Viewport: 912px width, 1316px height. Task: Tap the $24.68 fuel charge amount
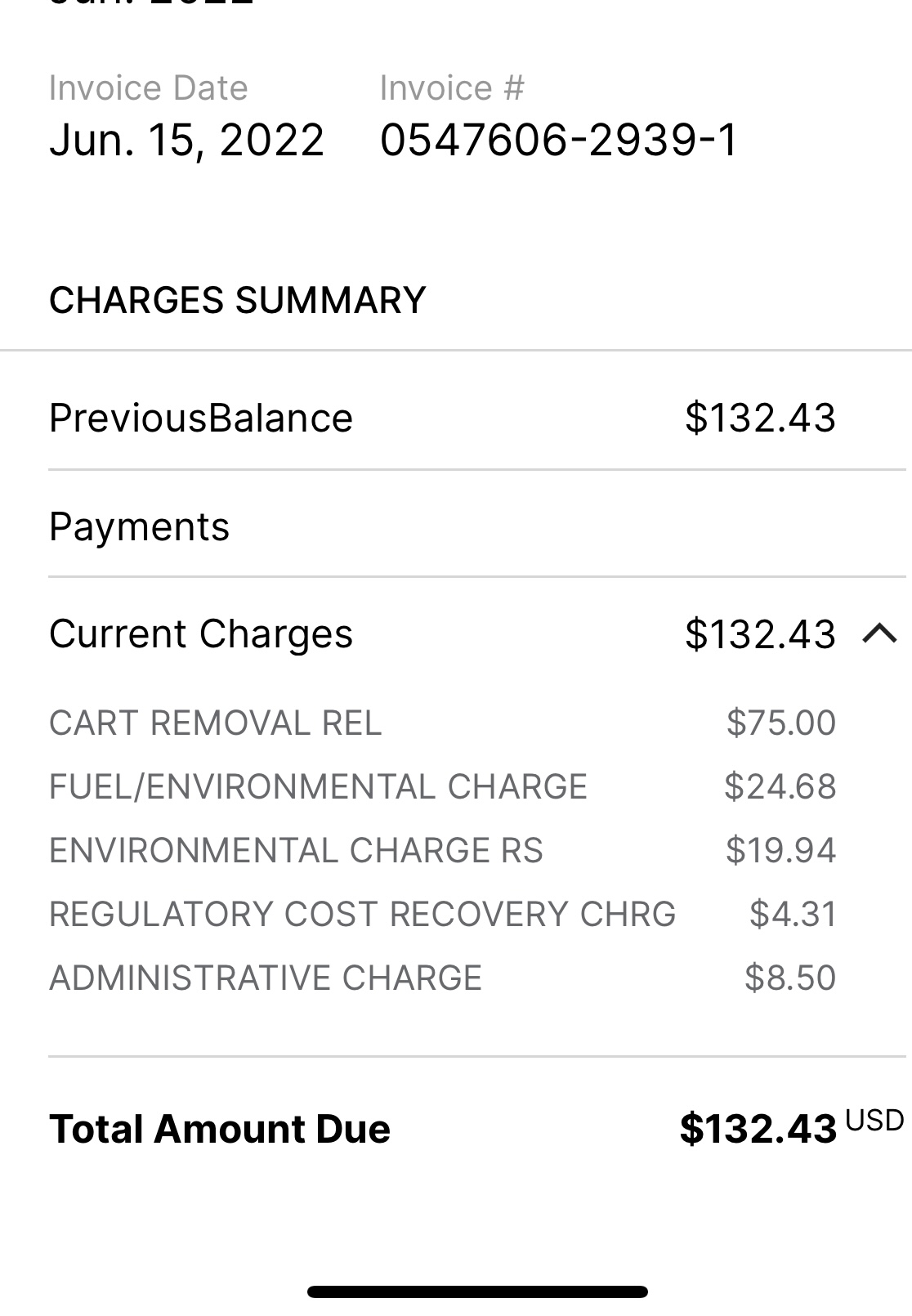780,786
